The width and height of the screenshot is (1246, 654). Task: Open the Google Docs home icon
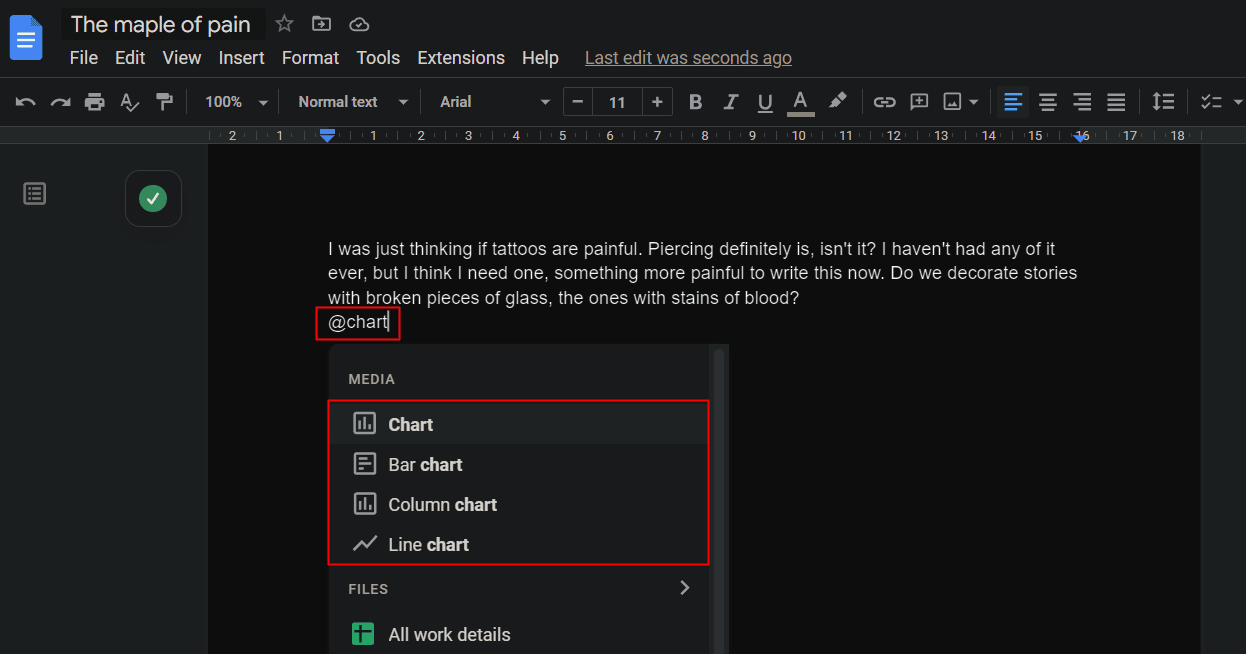click(x=26, y=38)
